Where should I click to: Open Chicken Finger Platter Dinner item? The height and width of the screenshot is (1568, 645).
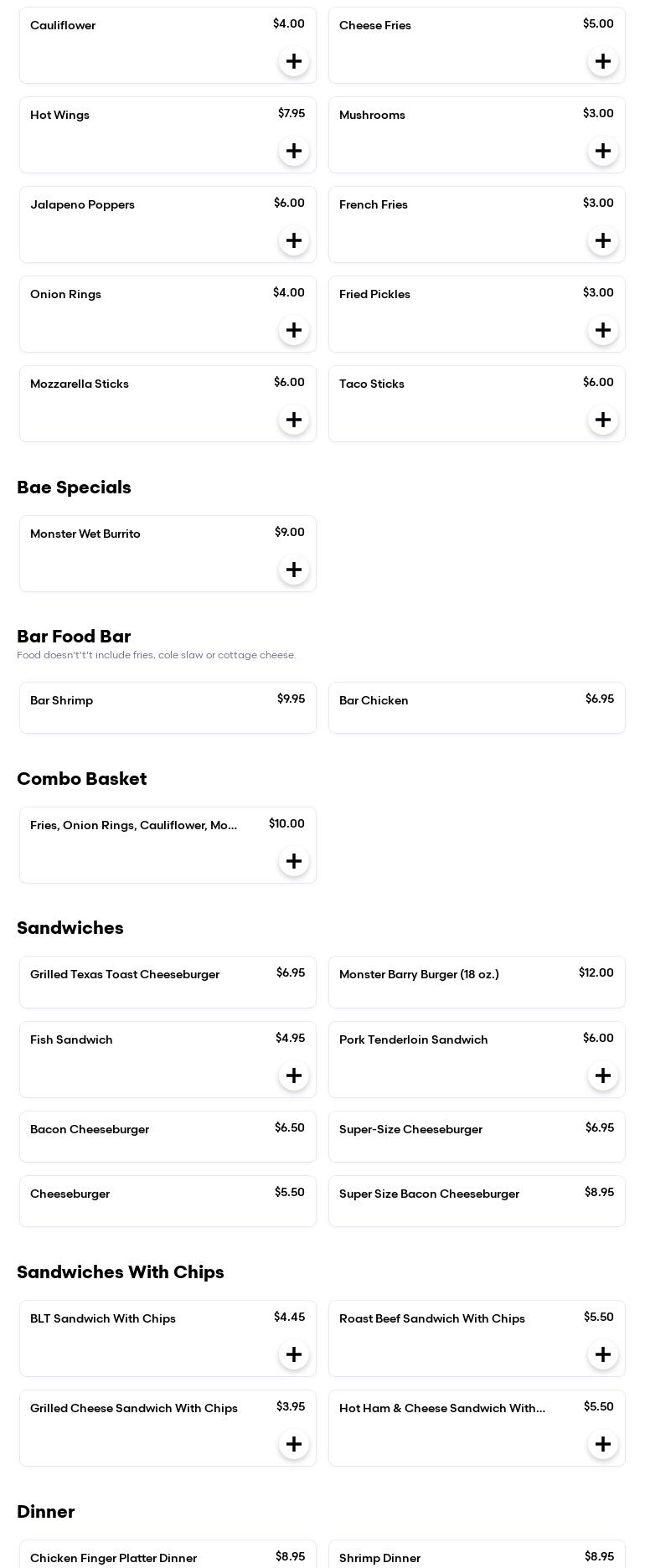(x=168, y=1556)
